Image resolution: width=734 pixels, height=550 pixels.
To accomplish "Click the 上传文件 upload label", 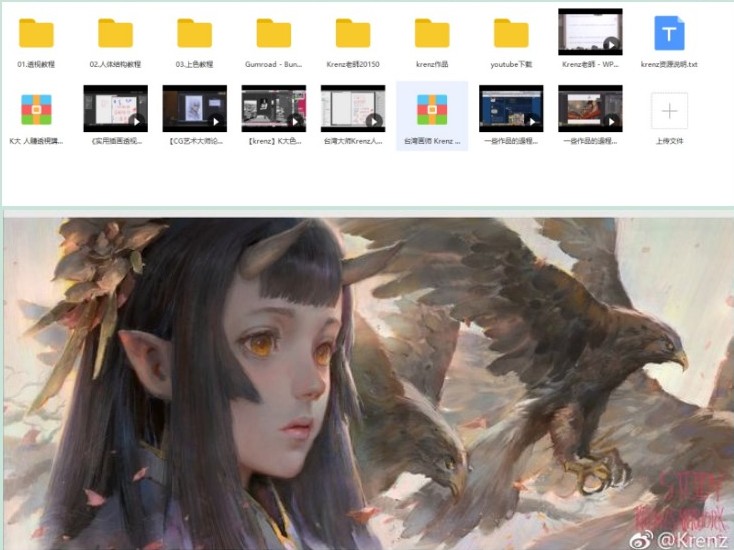I will tap(669, 141).
